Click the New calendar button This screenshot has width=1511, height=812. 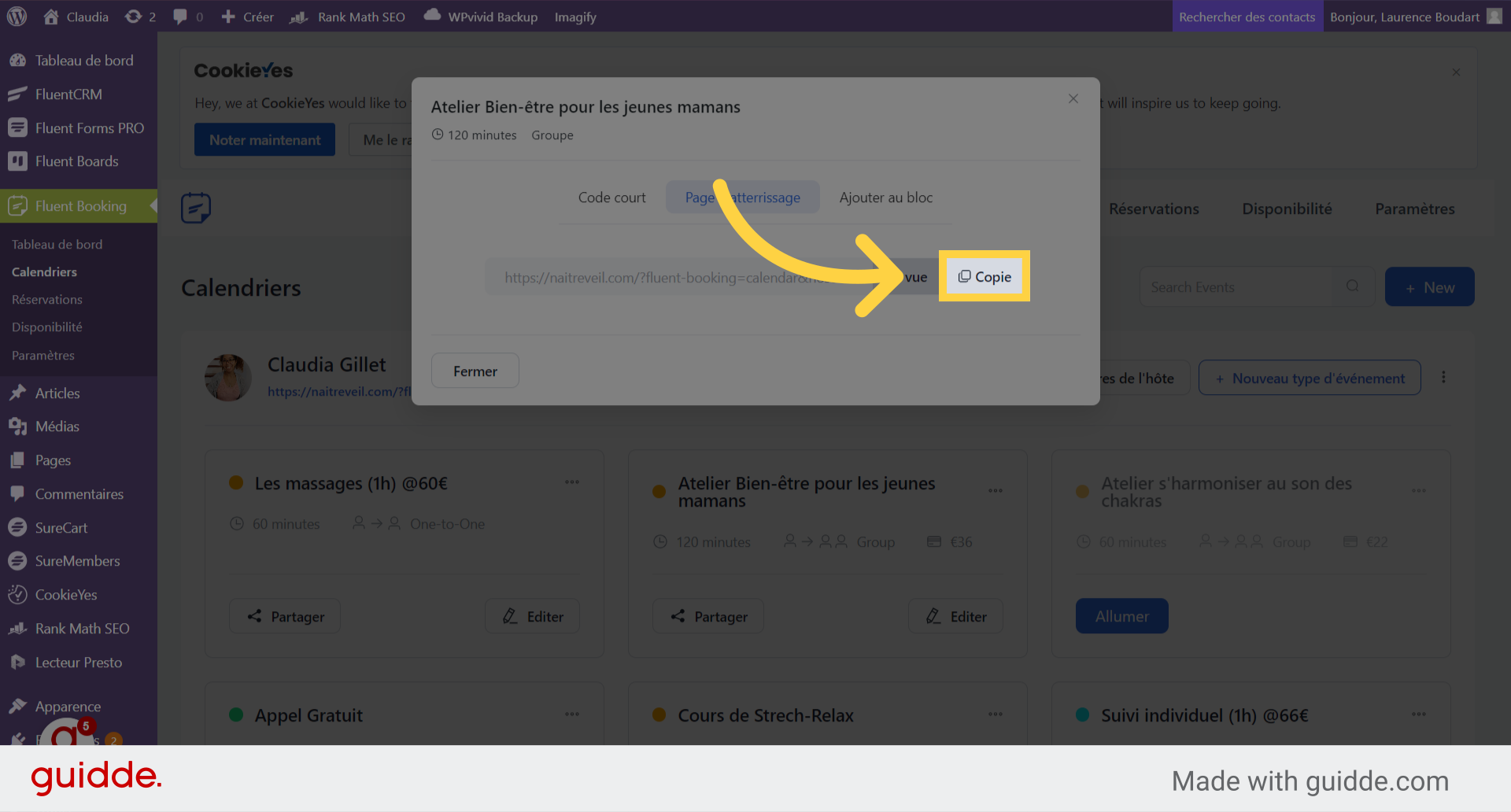click(x=1429, y=287)
